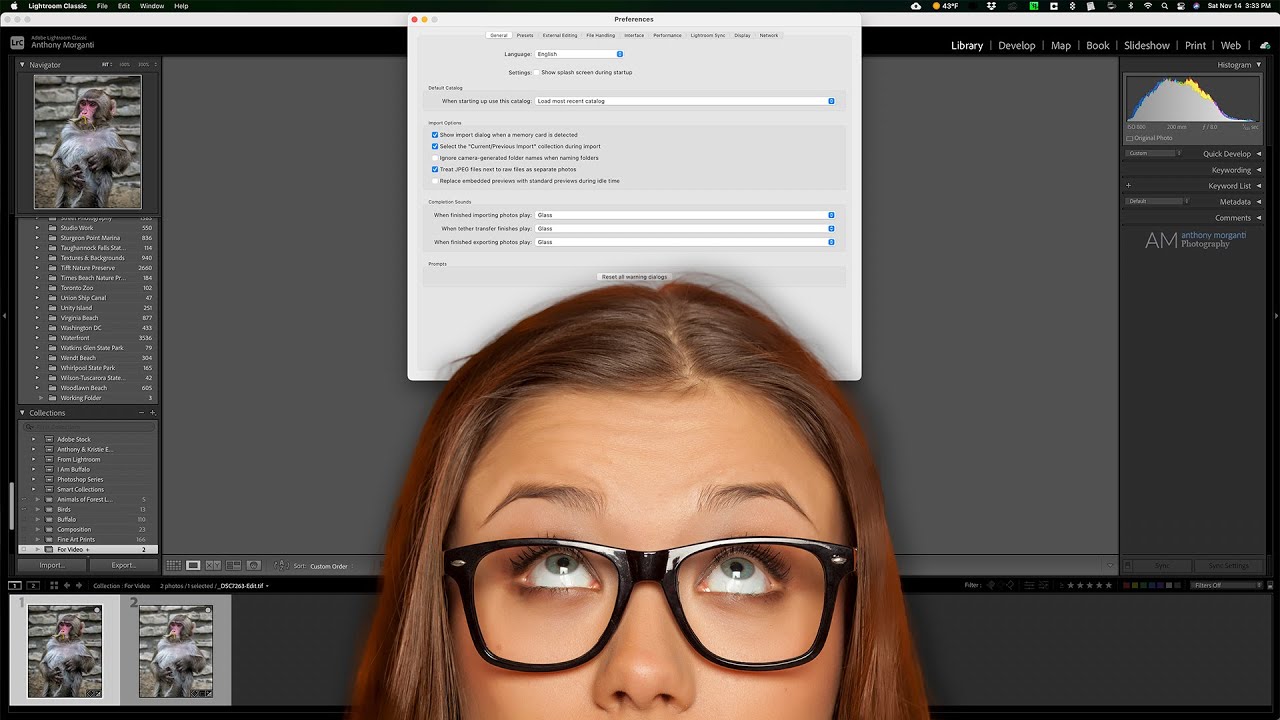This screenshot has width=1280, height=720.
Task: Toggle Show splash screen during startup
Action: pos(537,72)
